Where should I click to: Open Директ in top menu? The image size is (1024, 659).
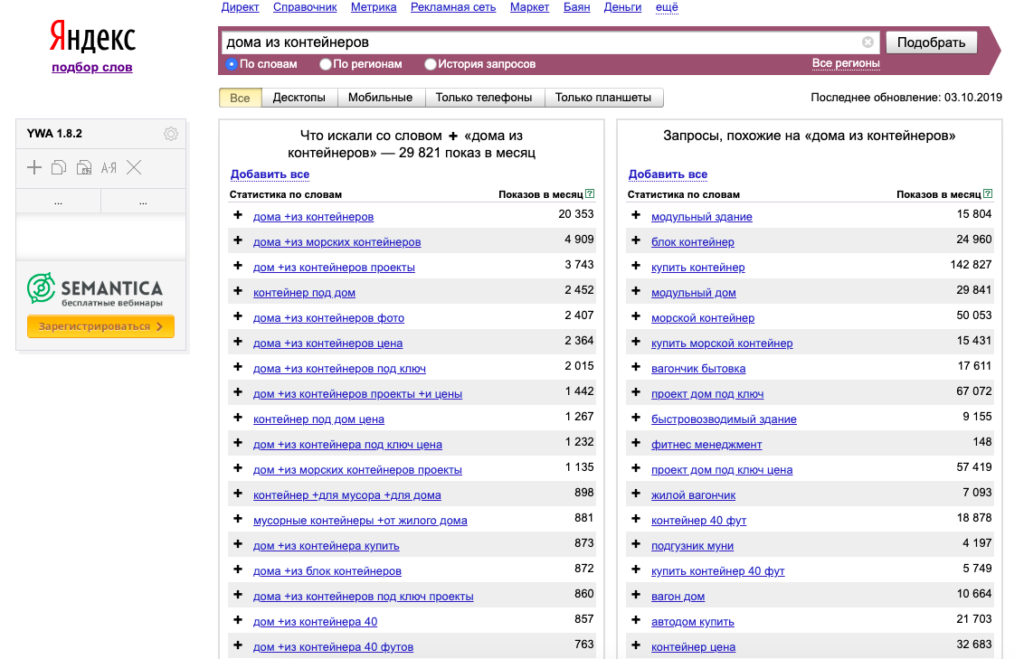pyautogui.click(x=240, y=7)
